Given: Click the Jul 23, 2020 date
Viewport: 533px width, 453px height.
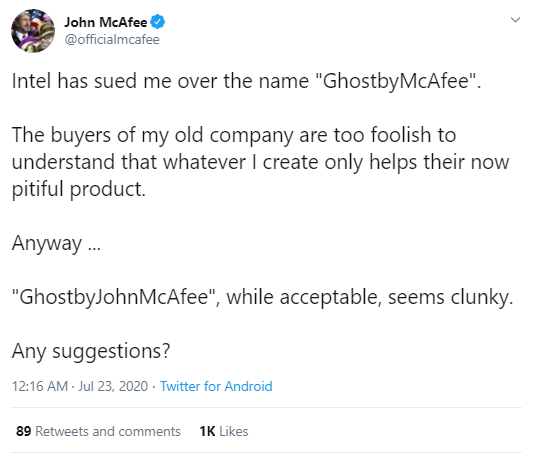Looking at the screenshot, I should (x=113, y=386).
